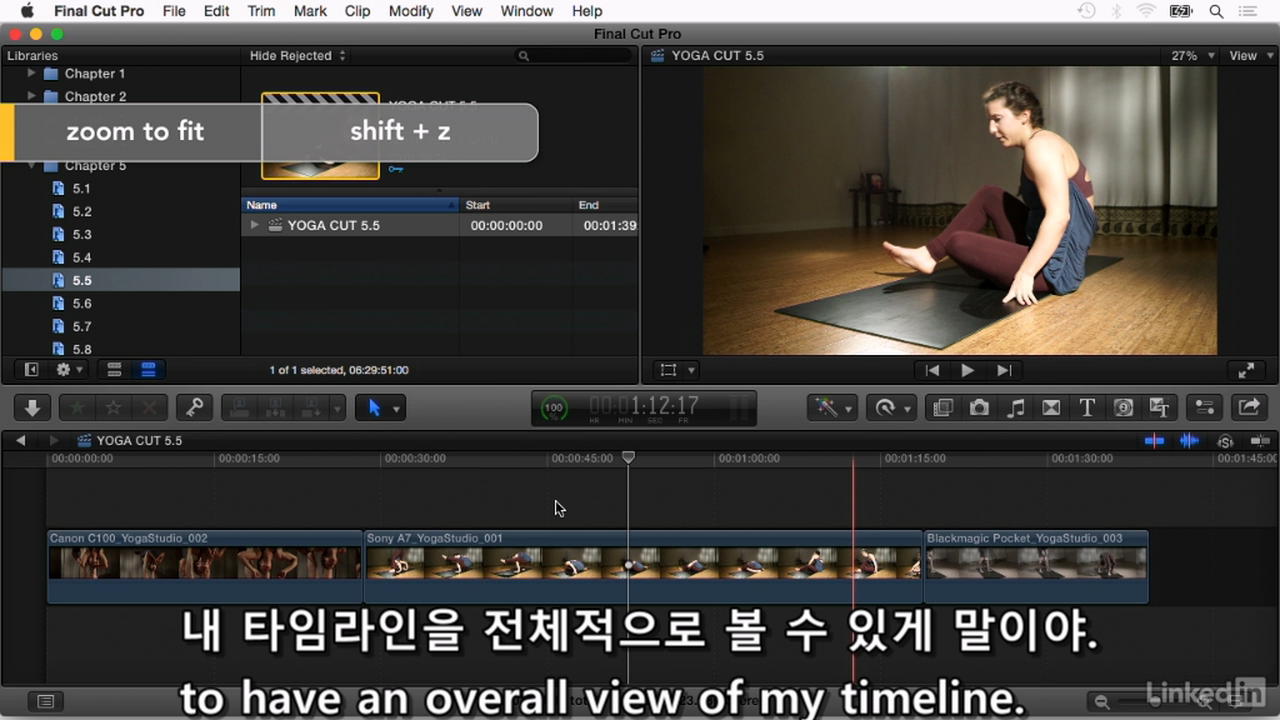Play the viewer video
The image size is (1280, 720).
tap(968, 370)
